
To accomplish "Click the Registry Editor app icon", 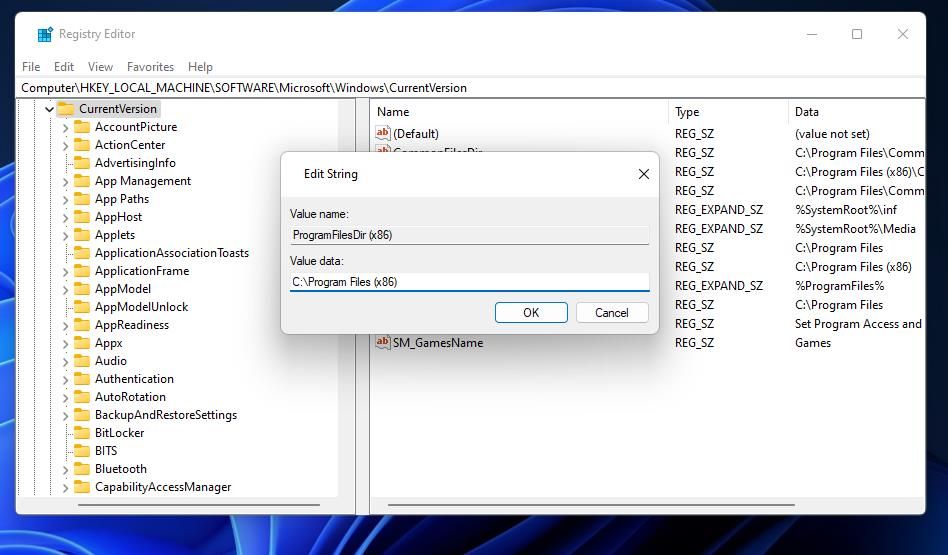I will 45,34.
